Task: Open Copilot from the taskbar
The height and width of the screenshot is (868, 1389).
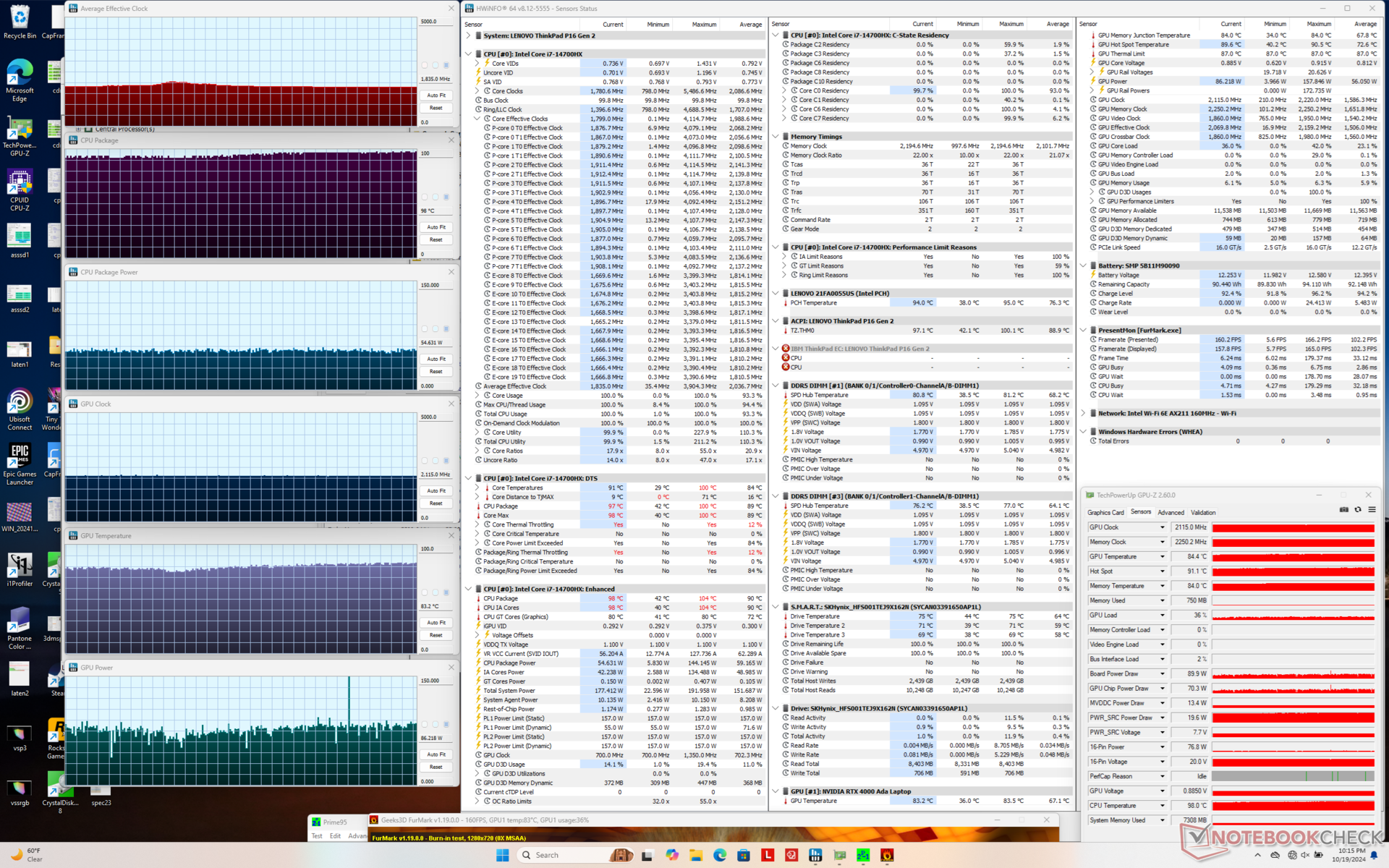Action: point(672,855)
